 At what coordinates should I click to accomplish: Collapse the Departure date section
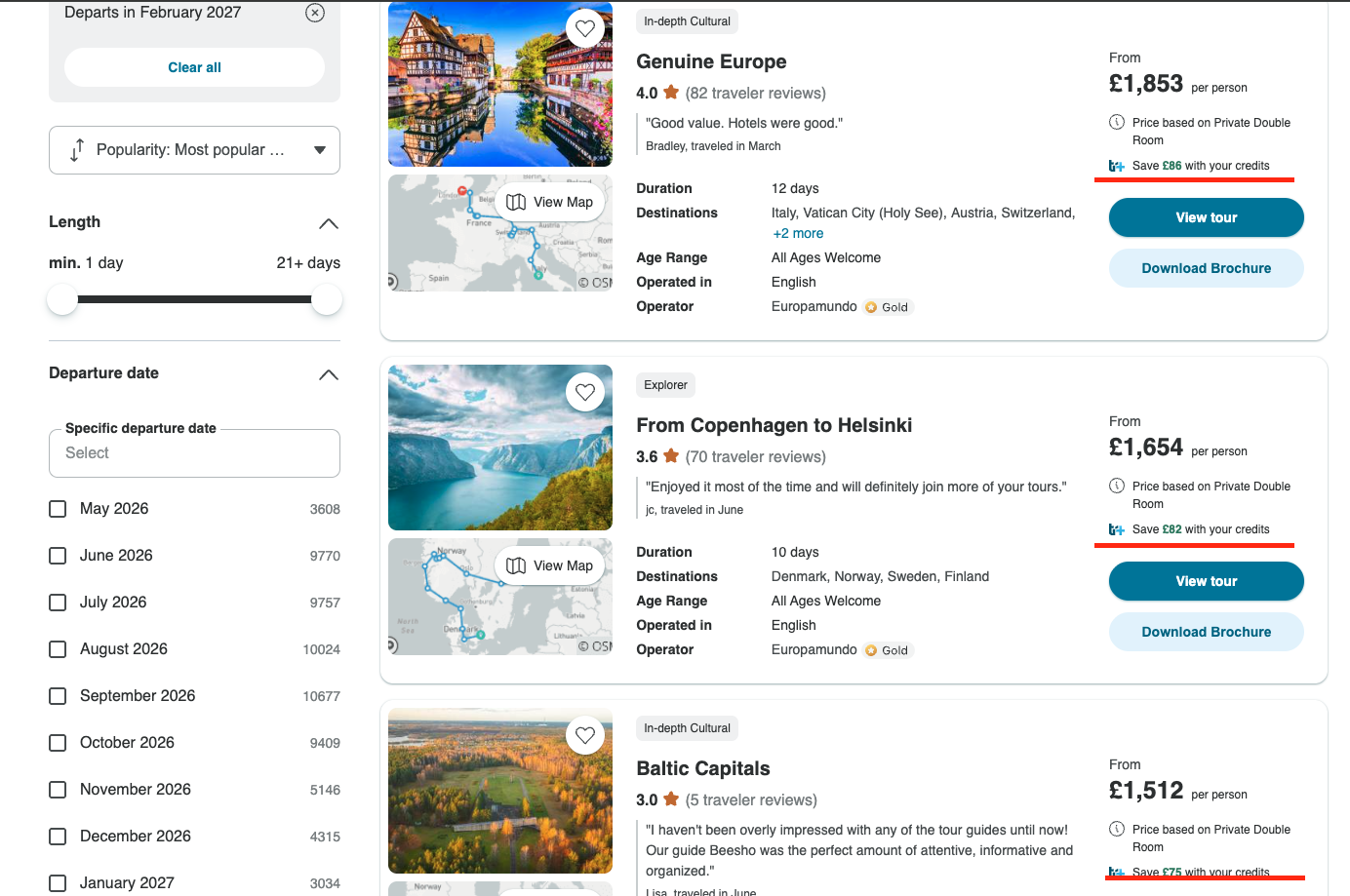point(329,374)
